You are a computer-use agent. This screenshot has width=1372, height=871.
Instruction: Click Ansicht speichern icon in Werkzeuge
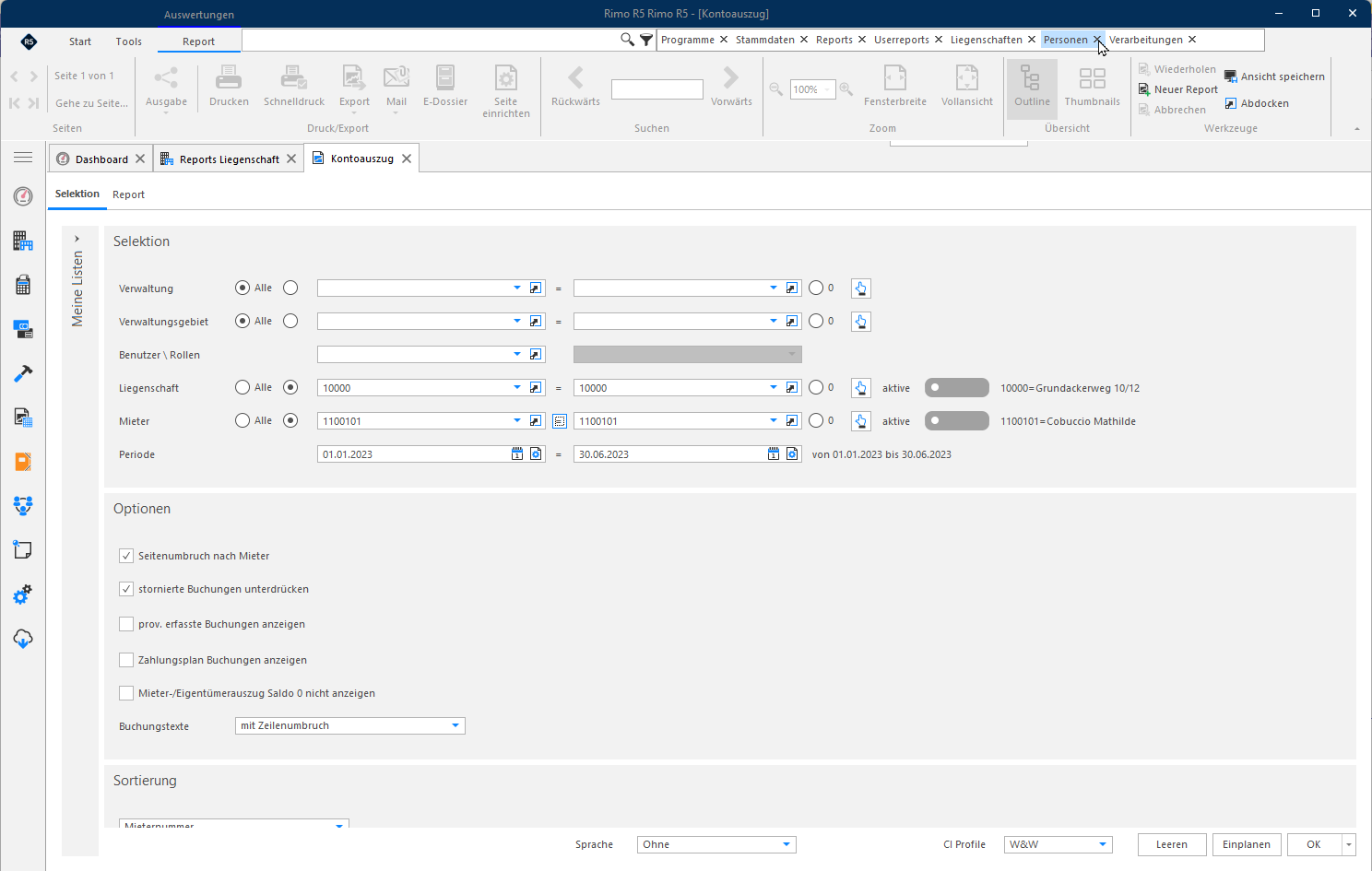[1230, 77]
